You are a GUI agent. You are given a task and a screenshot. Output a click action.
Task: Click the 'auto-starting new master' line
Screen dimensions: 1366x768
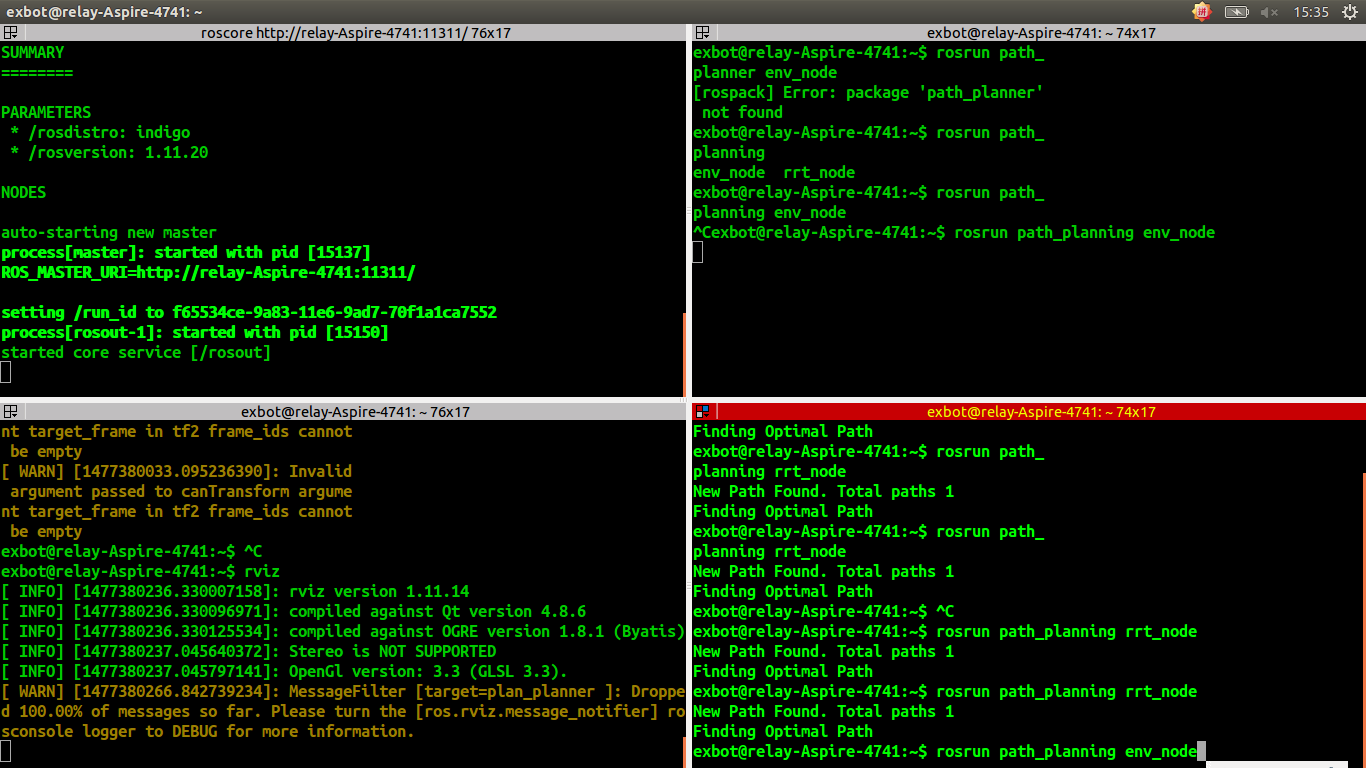click(x=109, y=232)
